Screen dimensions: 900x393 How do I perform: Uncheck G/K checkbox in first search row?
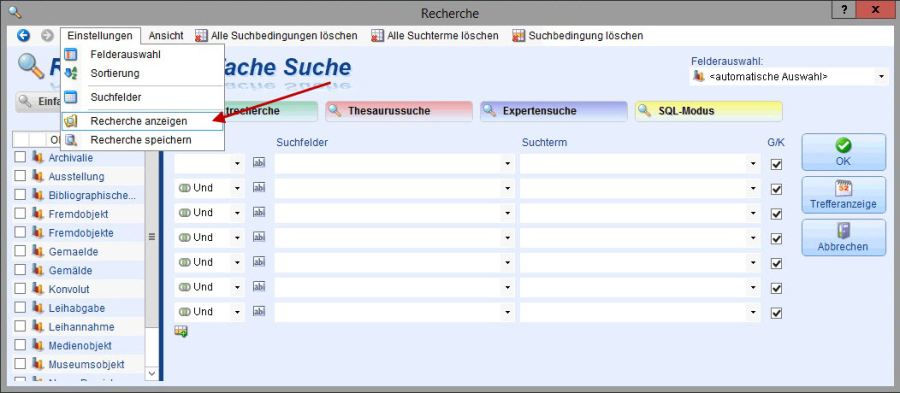coord(777,164)
